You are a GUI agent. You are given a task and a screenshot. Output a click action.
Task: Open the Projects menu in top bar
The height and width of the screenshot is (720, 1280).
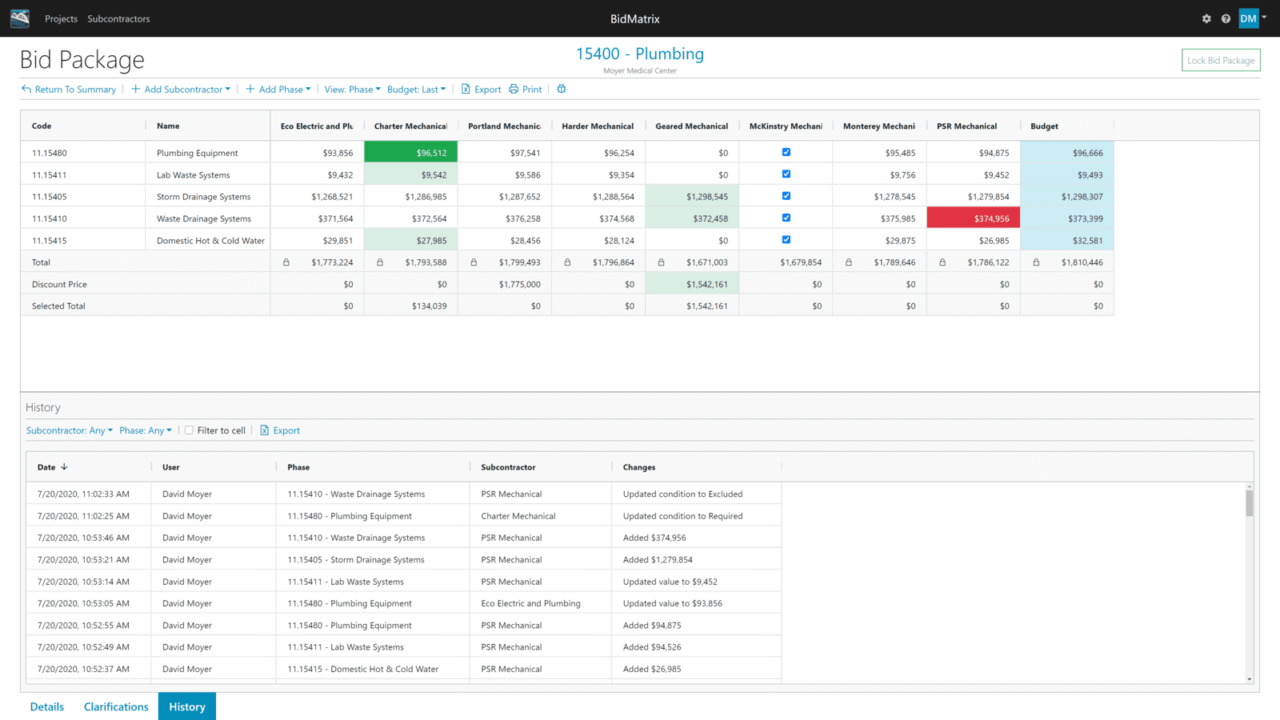click(61, 19)
